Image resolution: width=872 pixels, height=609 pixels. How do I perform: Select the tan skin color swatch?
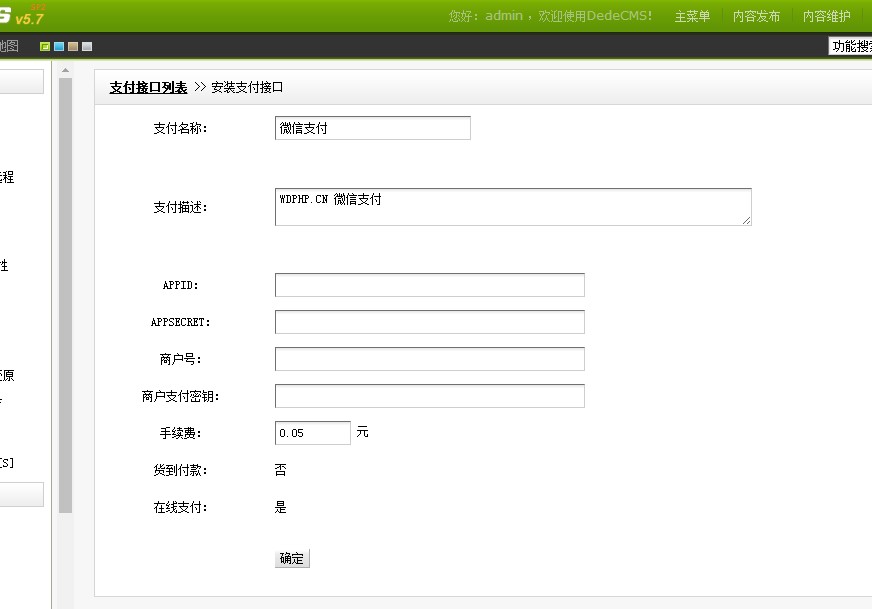pos(73,47)
